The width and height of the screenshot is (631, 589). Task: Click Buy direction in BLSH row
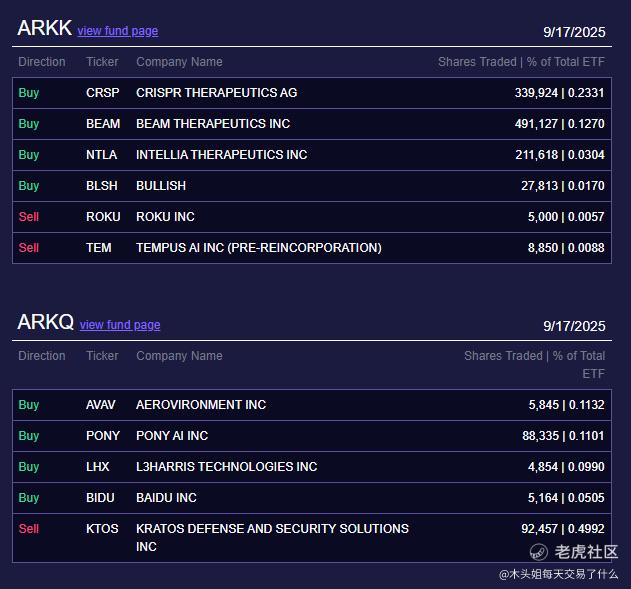tap(29, 186)
